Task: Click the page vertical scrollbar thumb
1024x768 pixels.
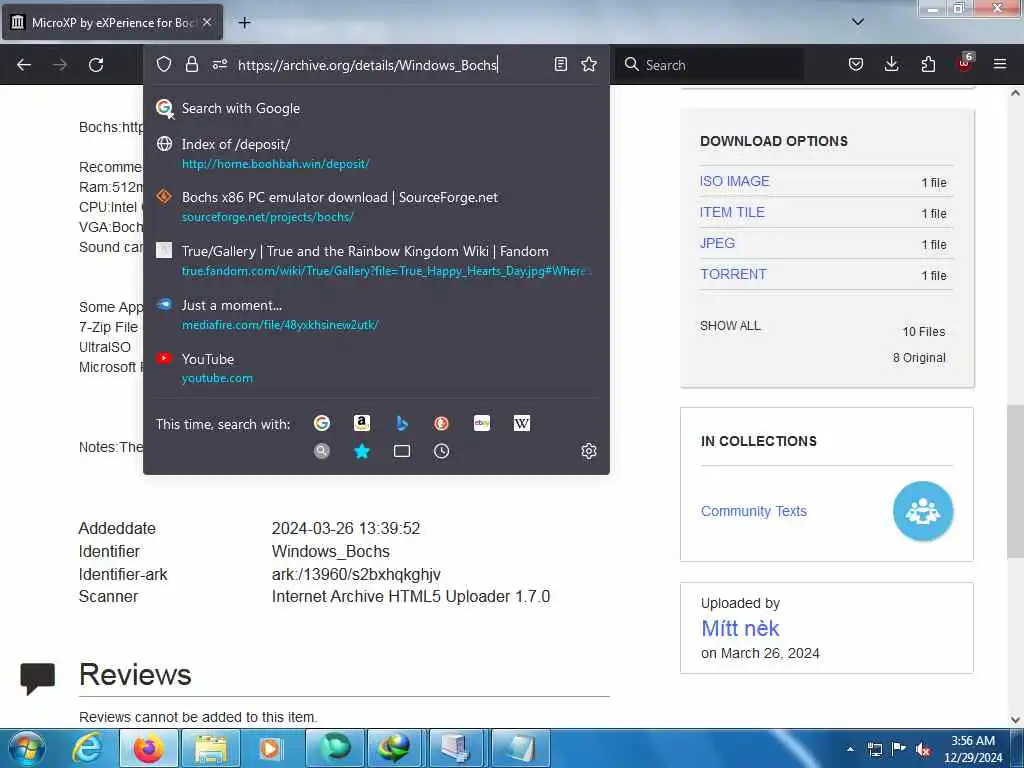Action: pyautogui.click(x=1015, y=481)
